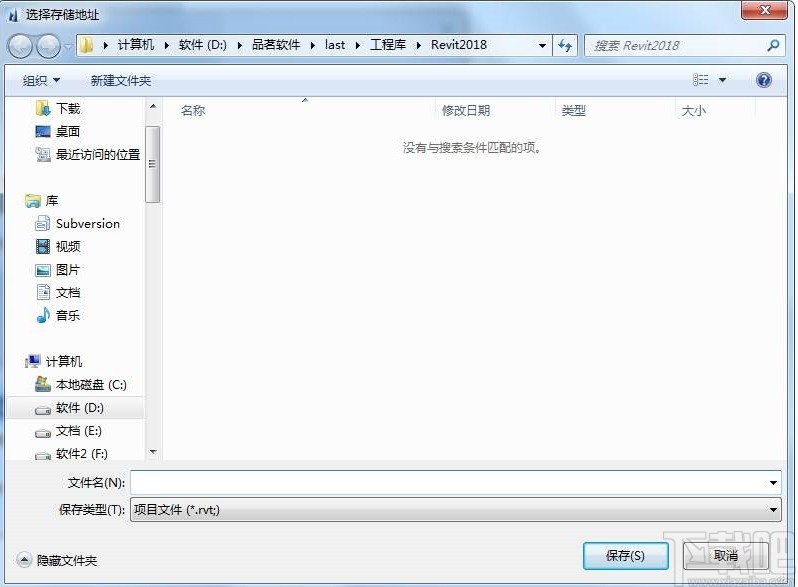Select 计算机 in the navigation pane
This screenshot has width=798, height=587.
[54, 362]
